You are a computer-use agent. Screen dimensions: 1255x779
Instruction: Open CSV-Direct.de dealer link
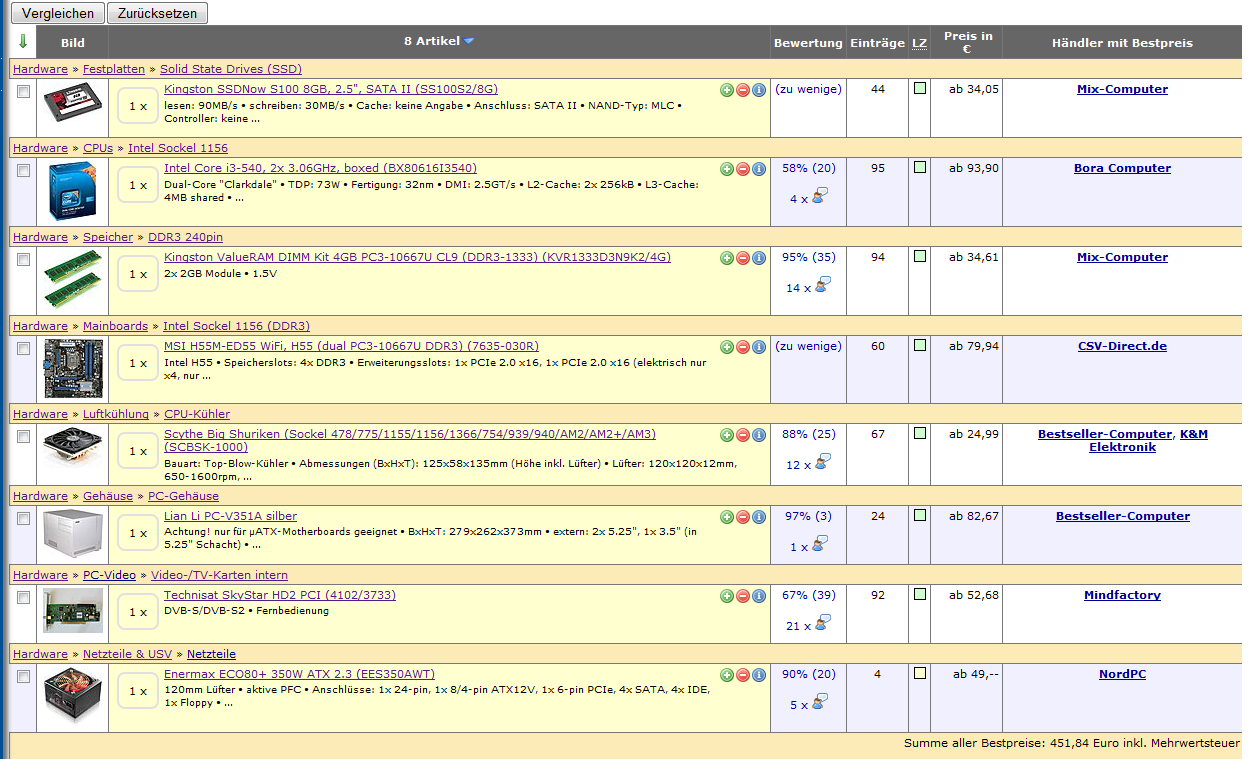pos(1122,346)
